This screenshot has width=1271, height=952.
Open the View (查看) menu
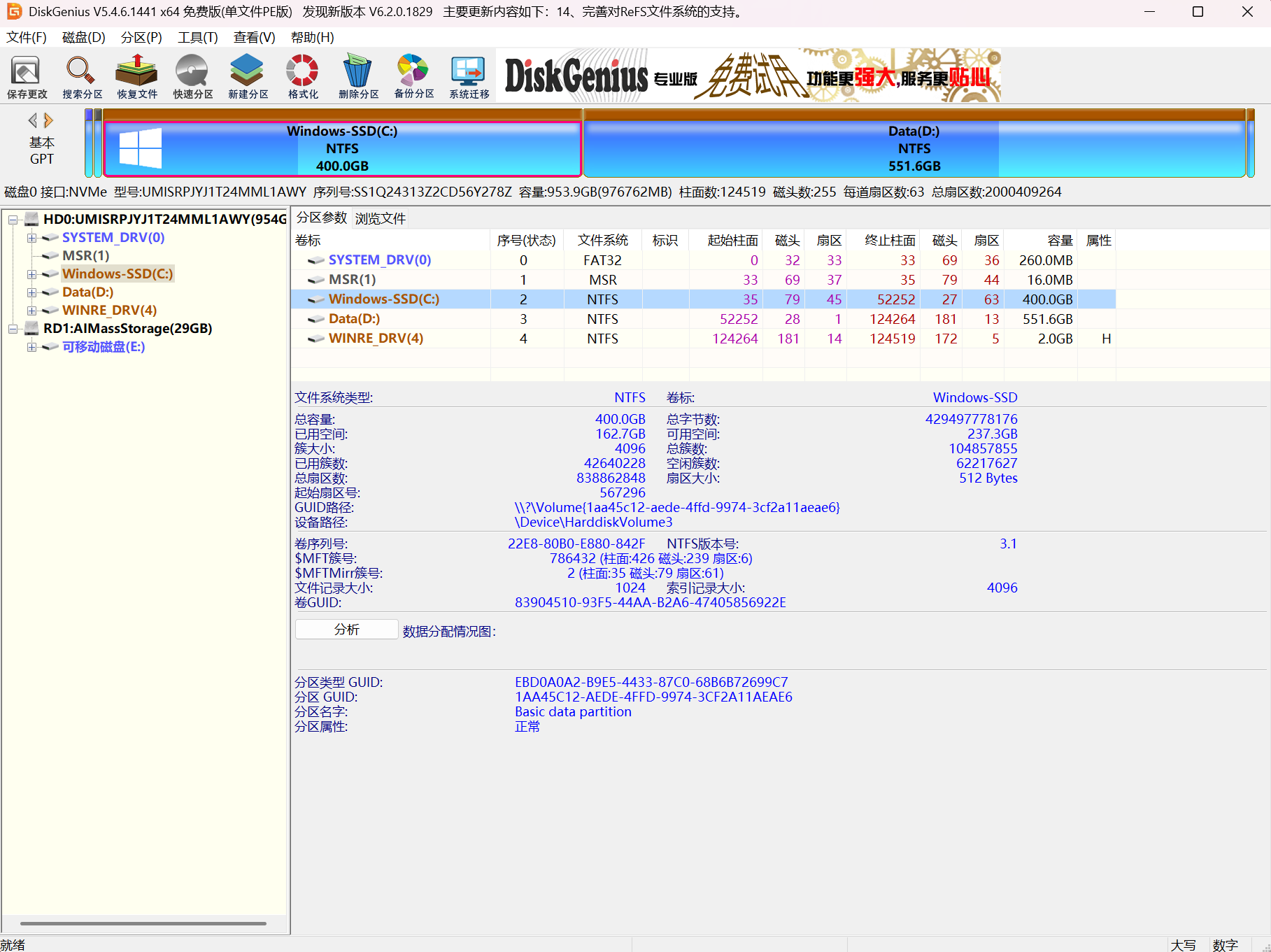point(255,37)
